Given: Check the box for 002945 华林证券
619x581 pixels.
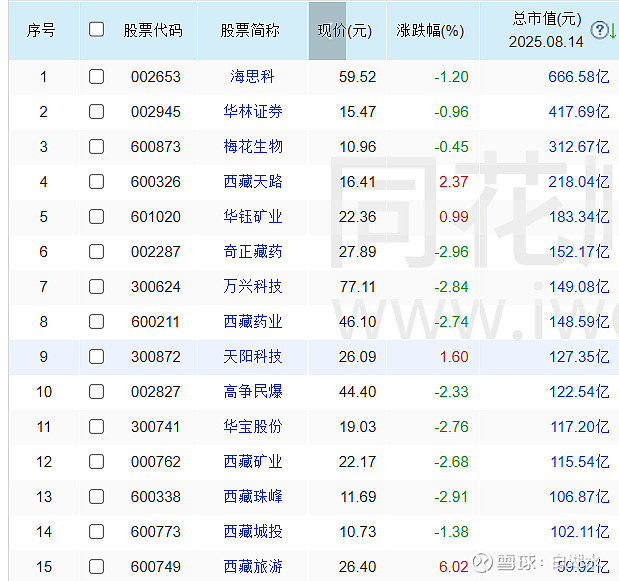Looking at the screenshot, I should coord(96,112).
